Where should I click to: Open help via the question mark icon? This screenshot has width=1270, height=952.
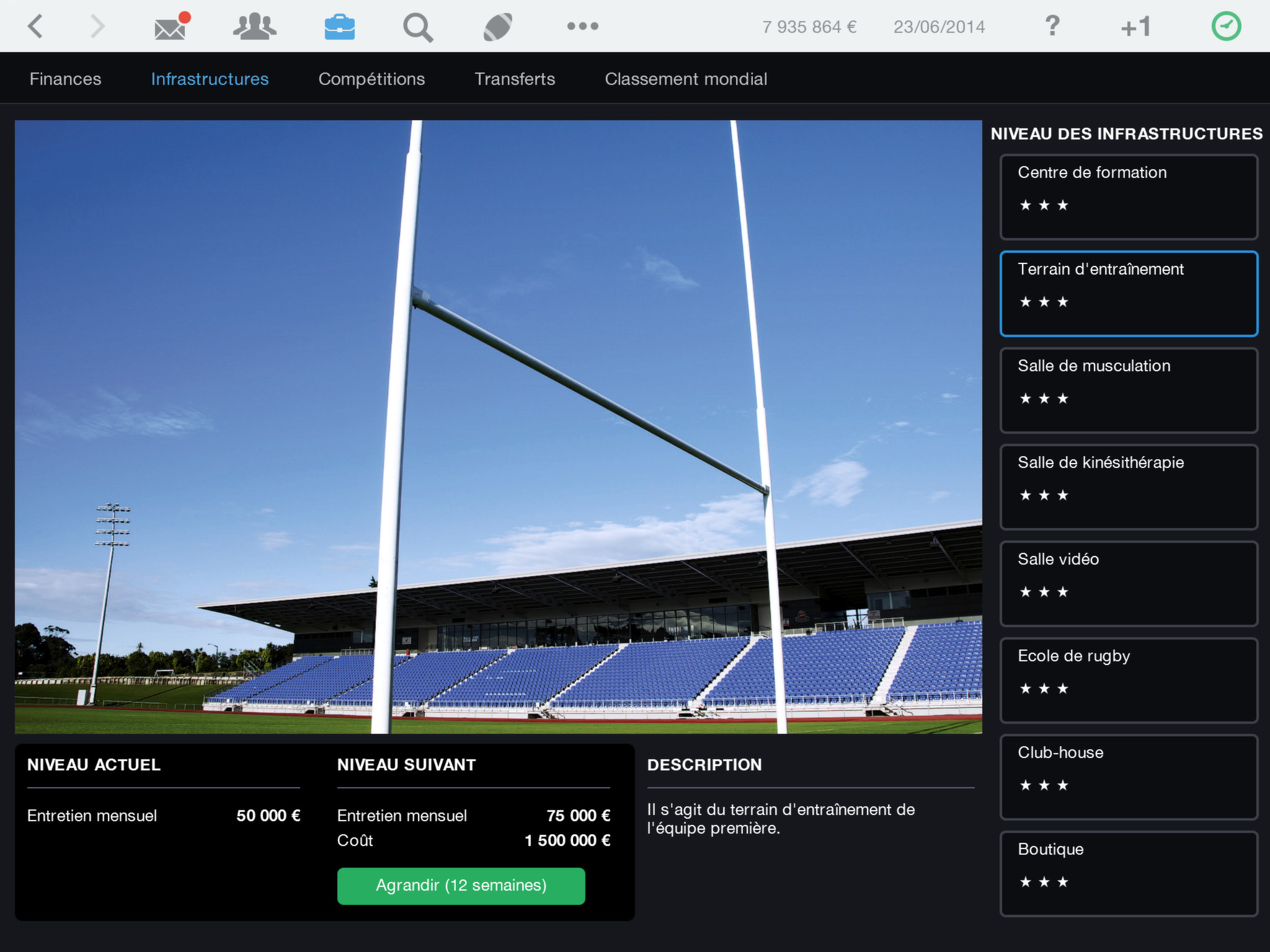point(1052,26)
